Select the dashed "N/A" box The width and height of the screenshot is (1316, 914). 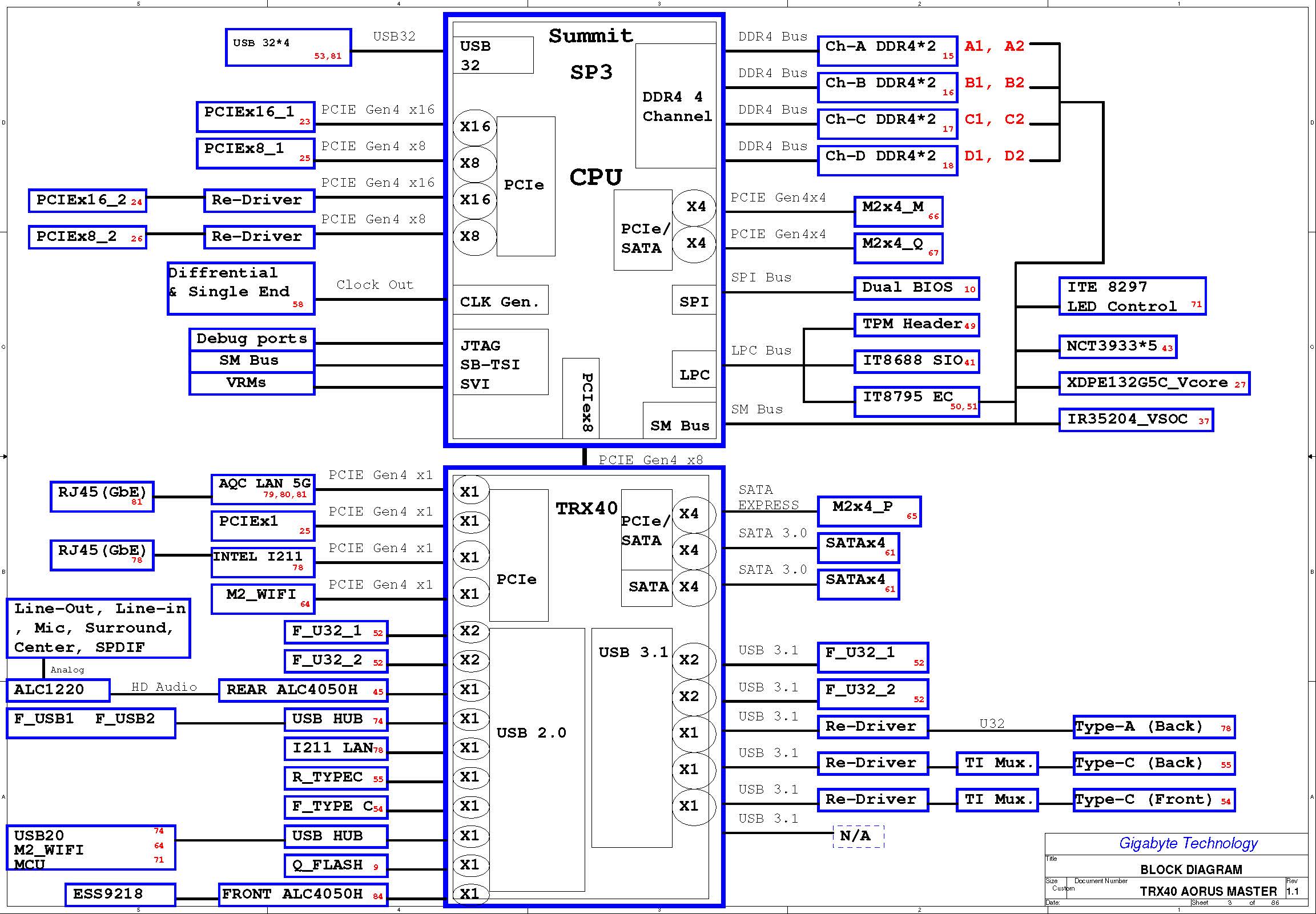859,837
